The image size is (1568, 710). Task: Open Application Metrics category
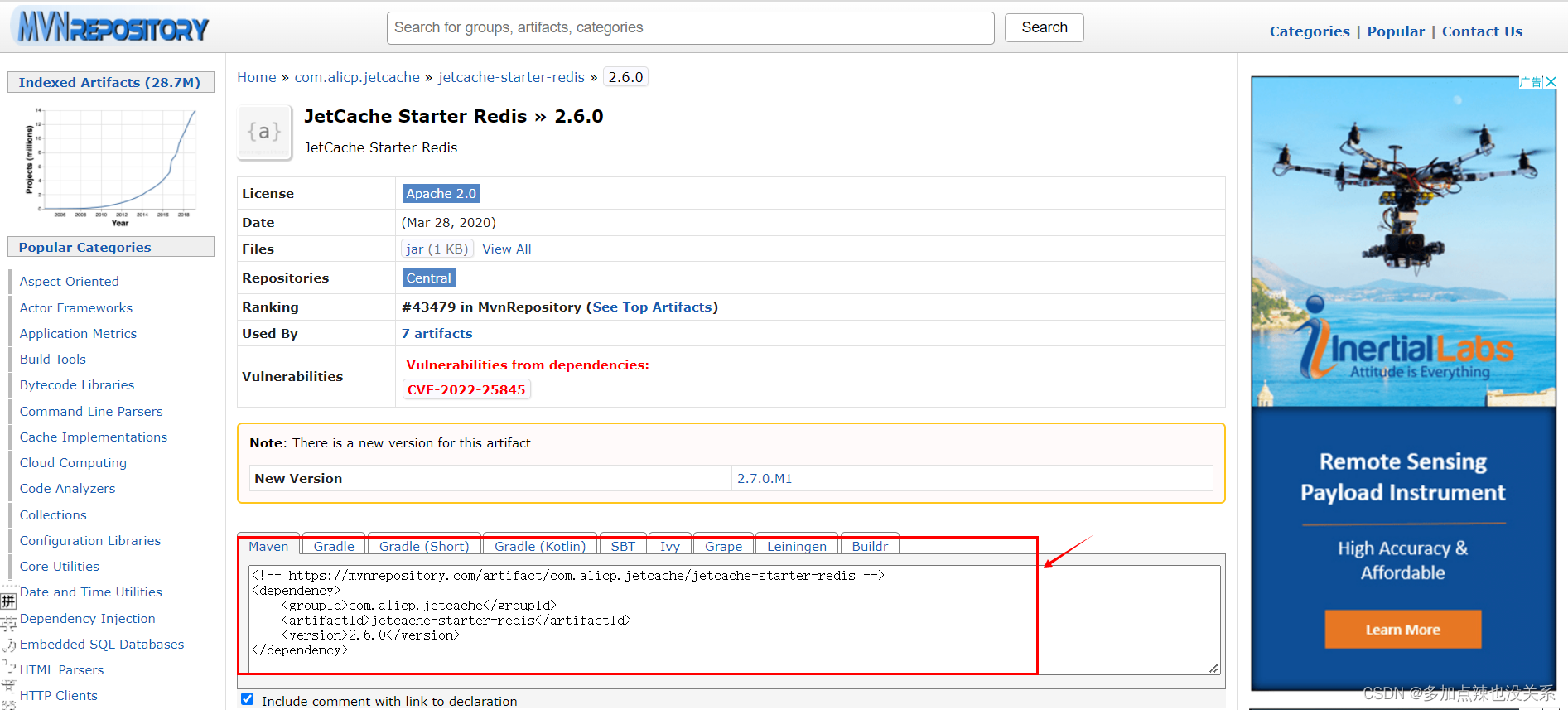79,333
